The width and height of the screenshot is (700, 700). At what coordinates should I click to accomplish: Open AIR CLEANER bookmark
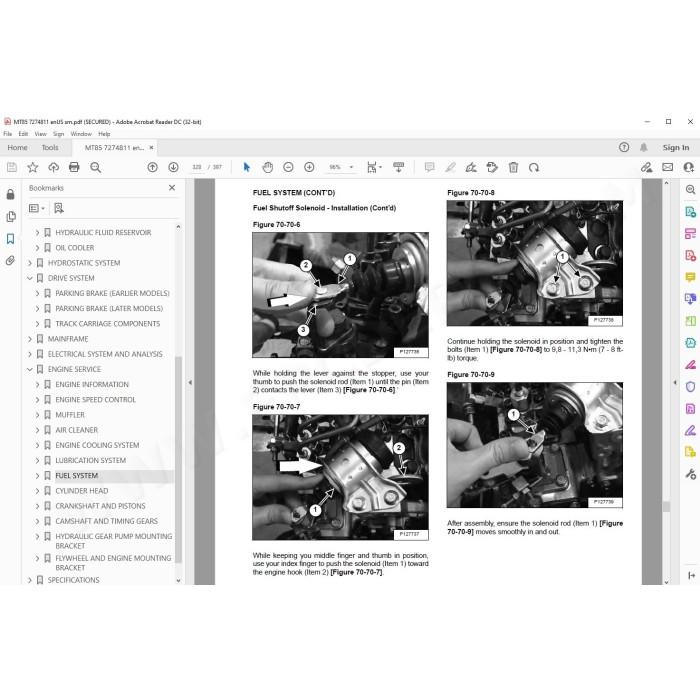(76, 430)
